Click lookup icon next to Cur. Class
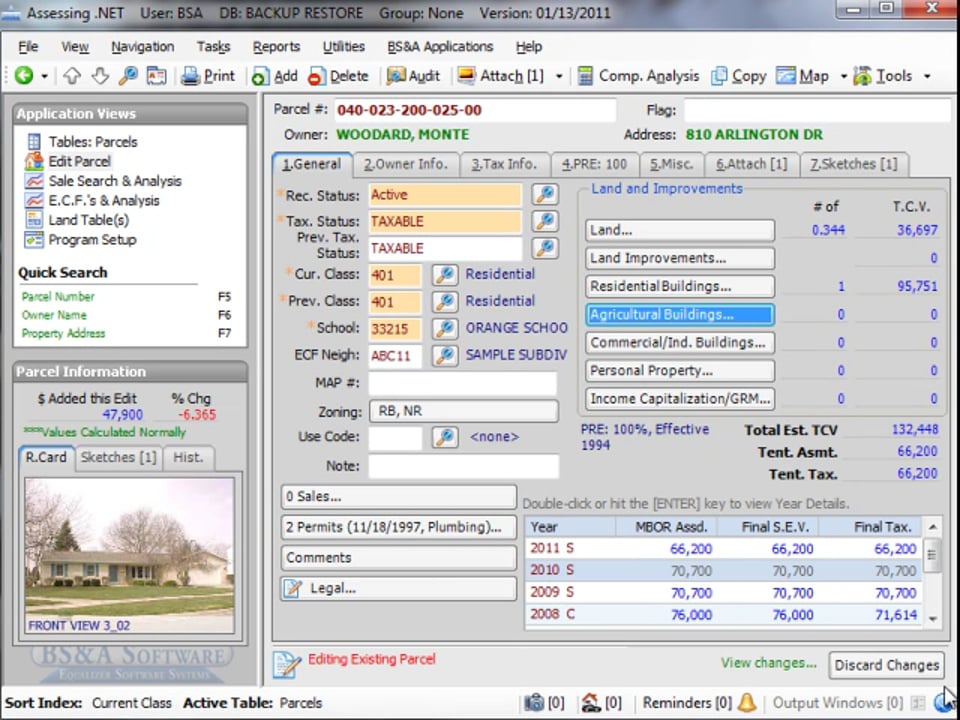Viewport: 960px width, 720px height. [445, 274]
